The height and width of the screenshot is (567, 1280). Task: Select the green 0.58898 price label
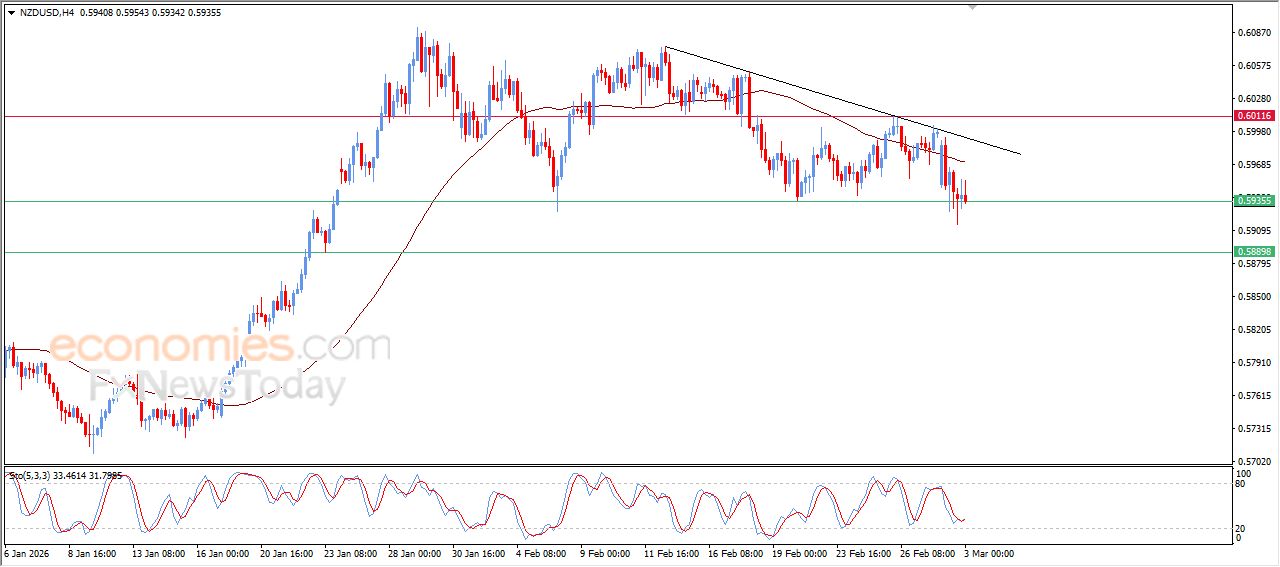click(x=1255, y=252)
